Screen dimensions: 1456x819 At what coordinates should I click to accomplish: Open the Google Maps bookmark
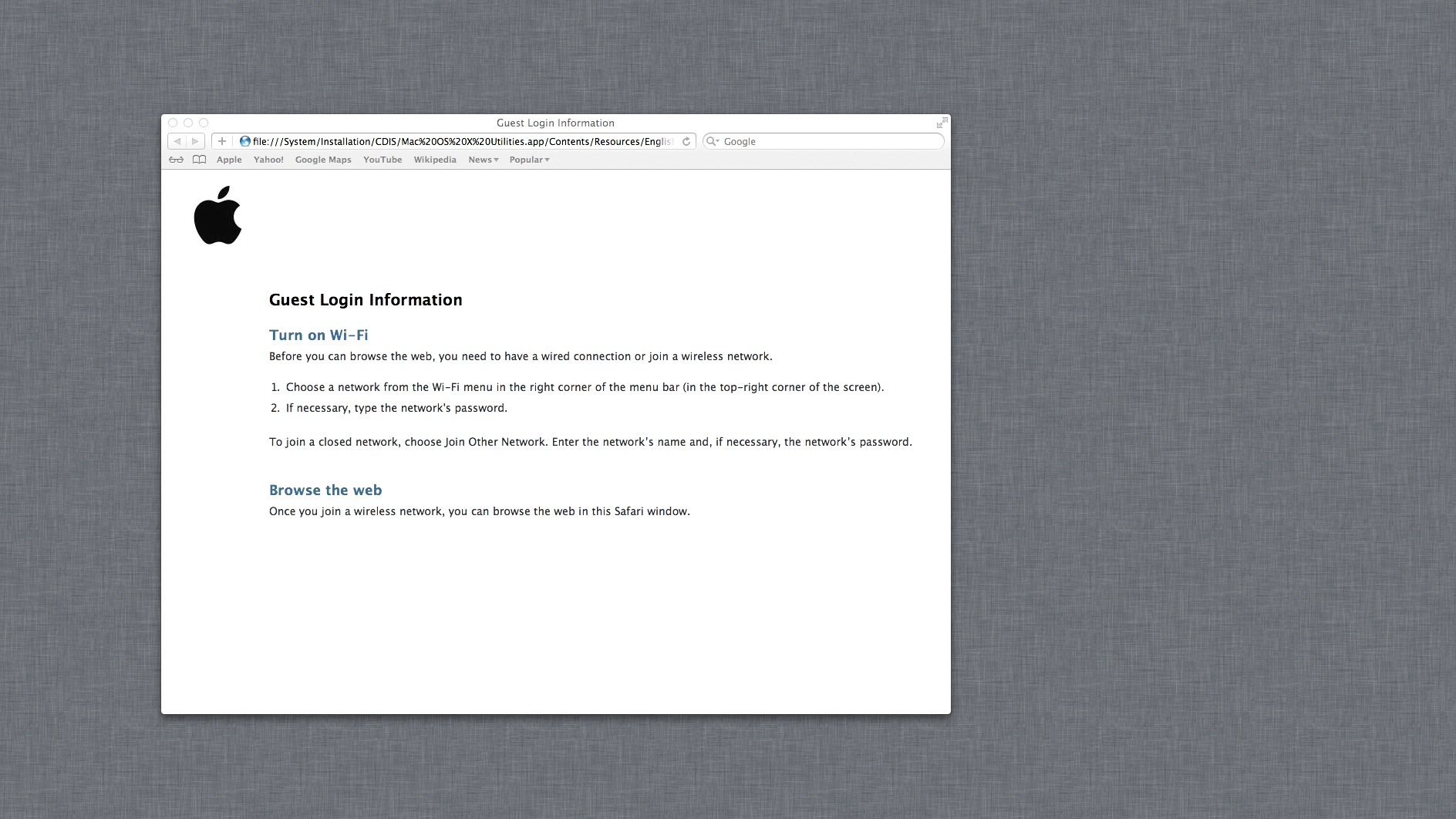[x=323, y=160]
